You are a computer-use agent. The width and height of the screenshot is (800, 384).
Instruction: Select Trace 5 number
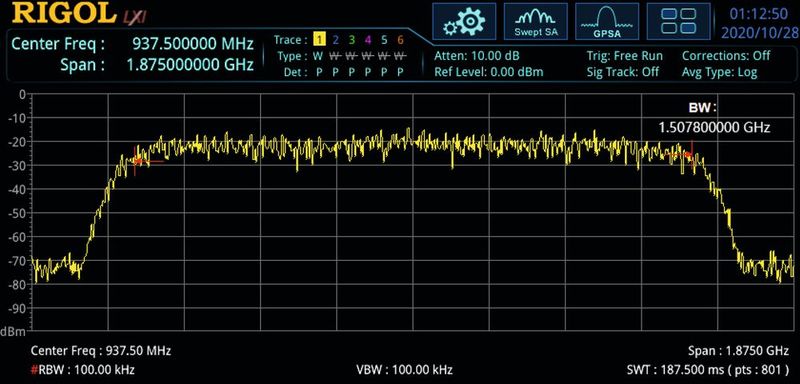click(384, 40)
